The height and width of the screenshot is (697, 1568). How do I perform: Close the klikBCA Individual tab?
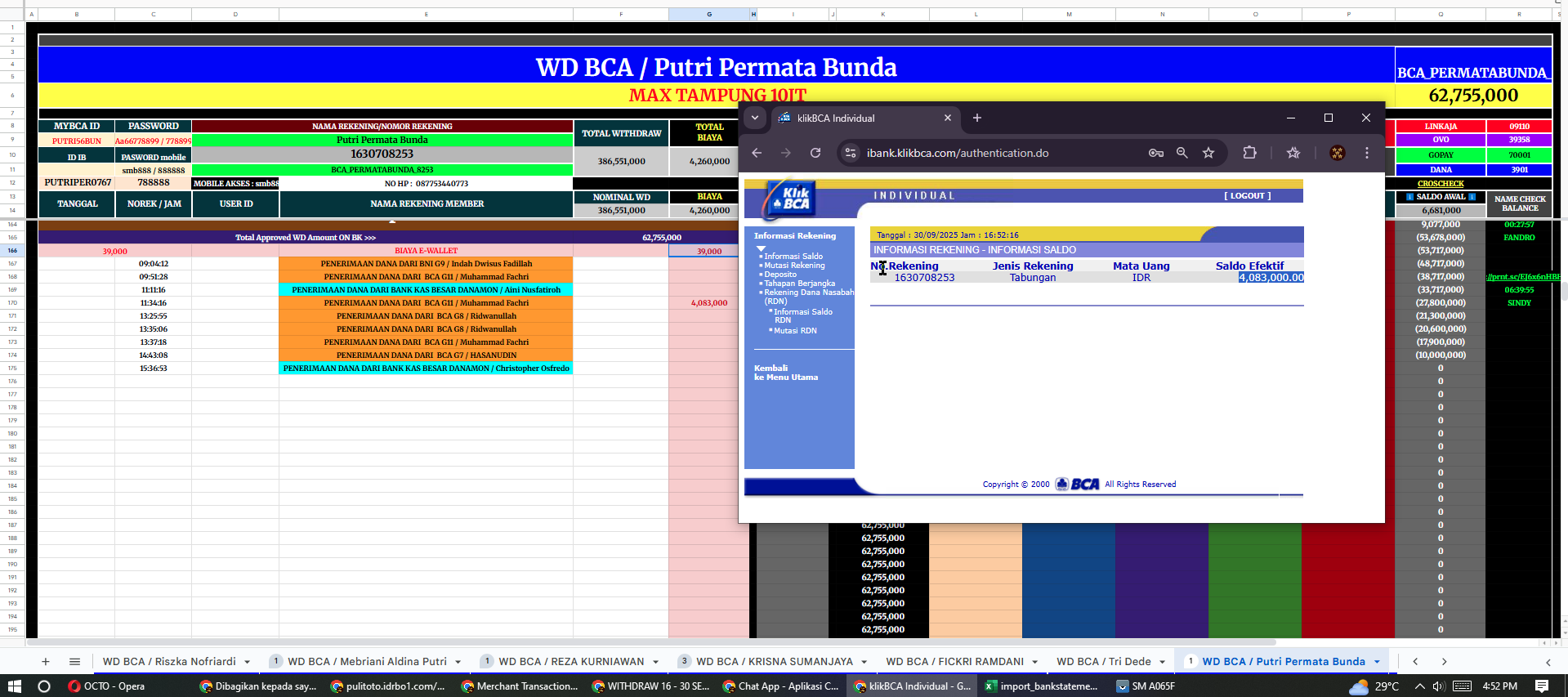pos(948,118)
